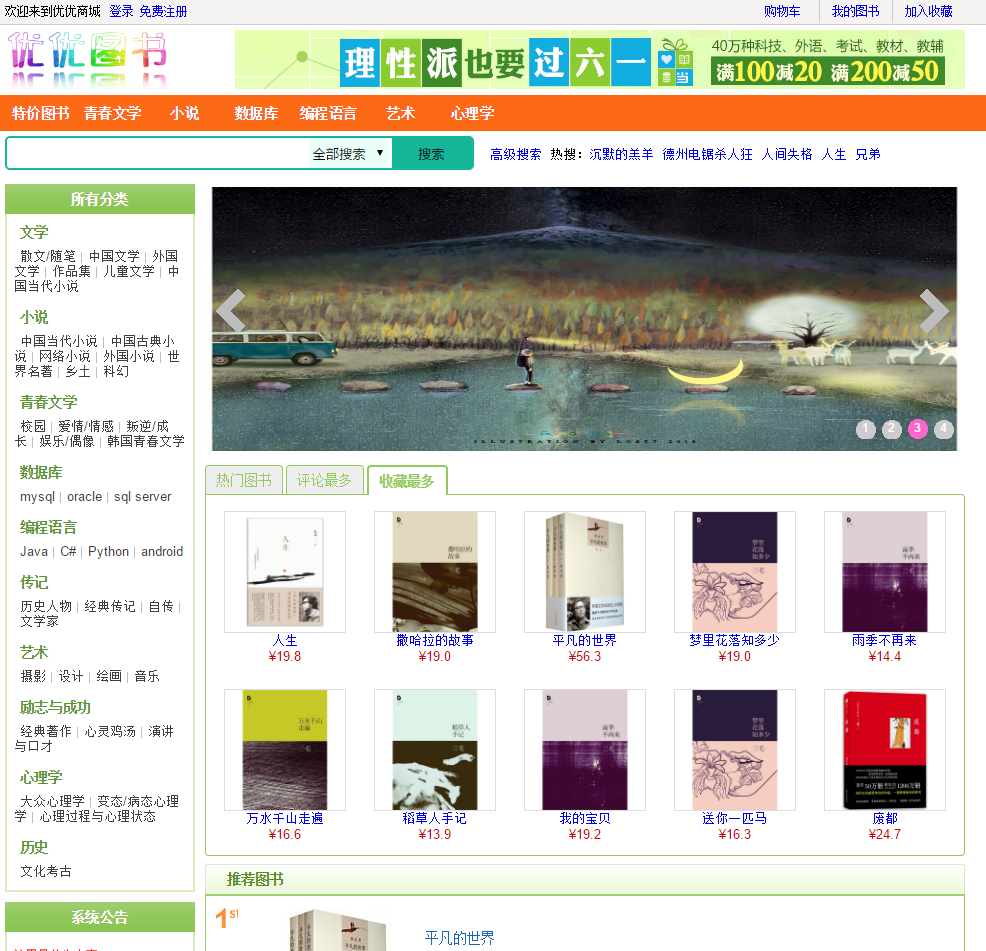This screenshot has width=986, height=951.
Task: Focus the book search input field
Action: click(158, 153)
